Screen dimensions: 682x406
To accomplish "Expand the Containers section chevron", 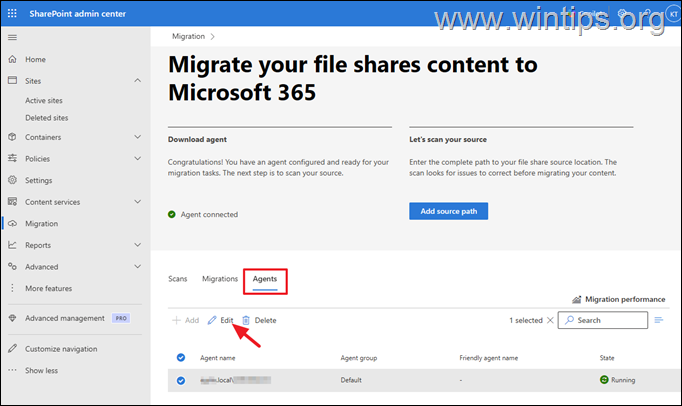I will pyautogui.click(x=137, y=137).
